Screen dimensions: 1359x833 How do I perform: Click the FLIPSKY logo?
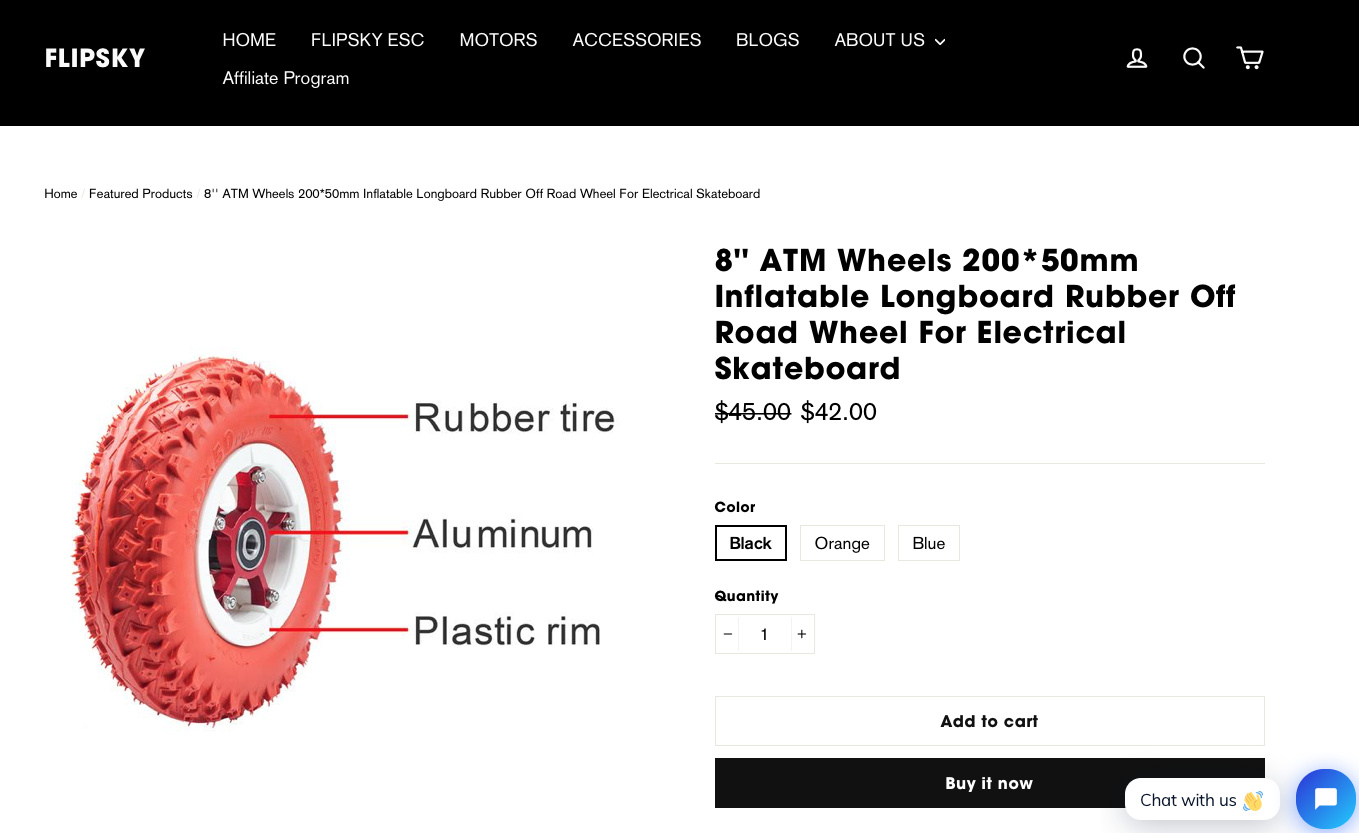tap(95, 58)
